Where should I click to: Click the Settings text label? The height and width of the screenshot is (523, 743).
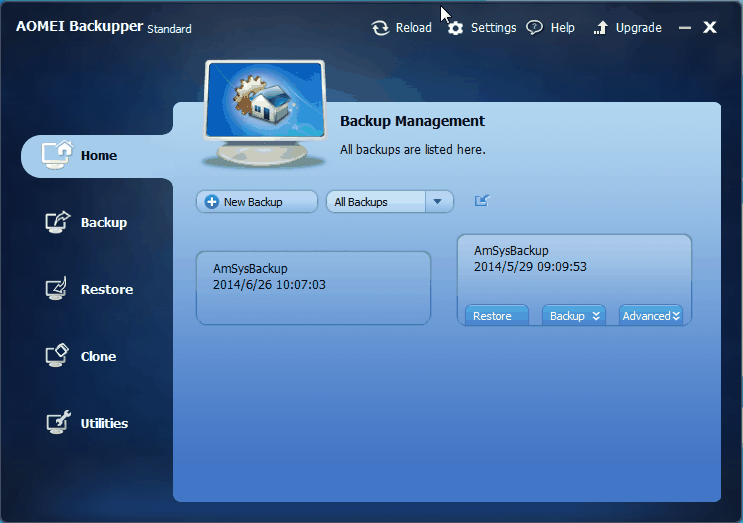point(493,28)
